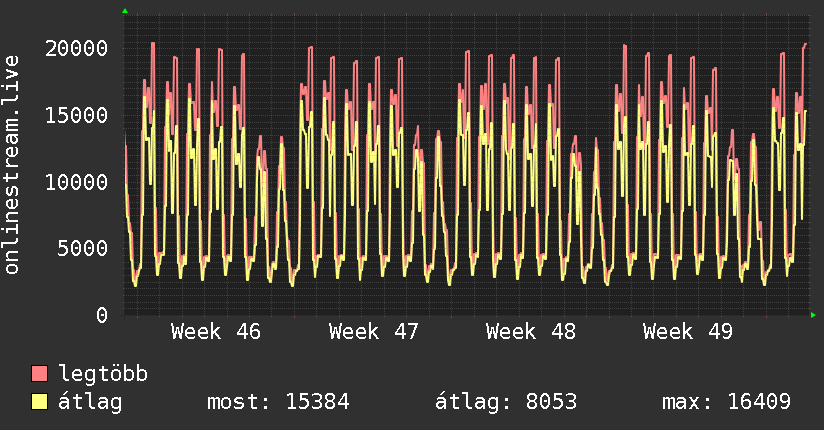This screenshot has width=824, height=430.
Task: Select the Week 49 x-axis label
Action: pyautogui.click(x=687, y=332)
